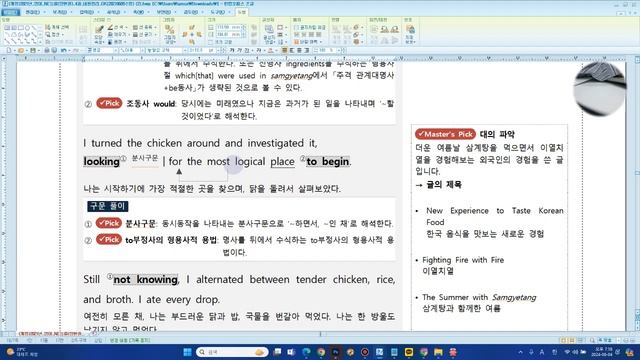Open the Format (서식) menu
The width and height of the screenshot is (640, 360).
pos(113,12)
